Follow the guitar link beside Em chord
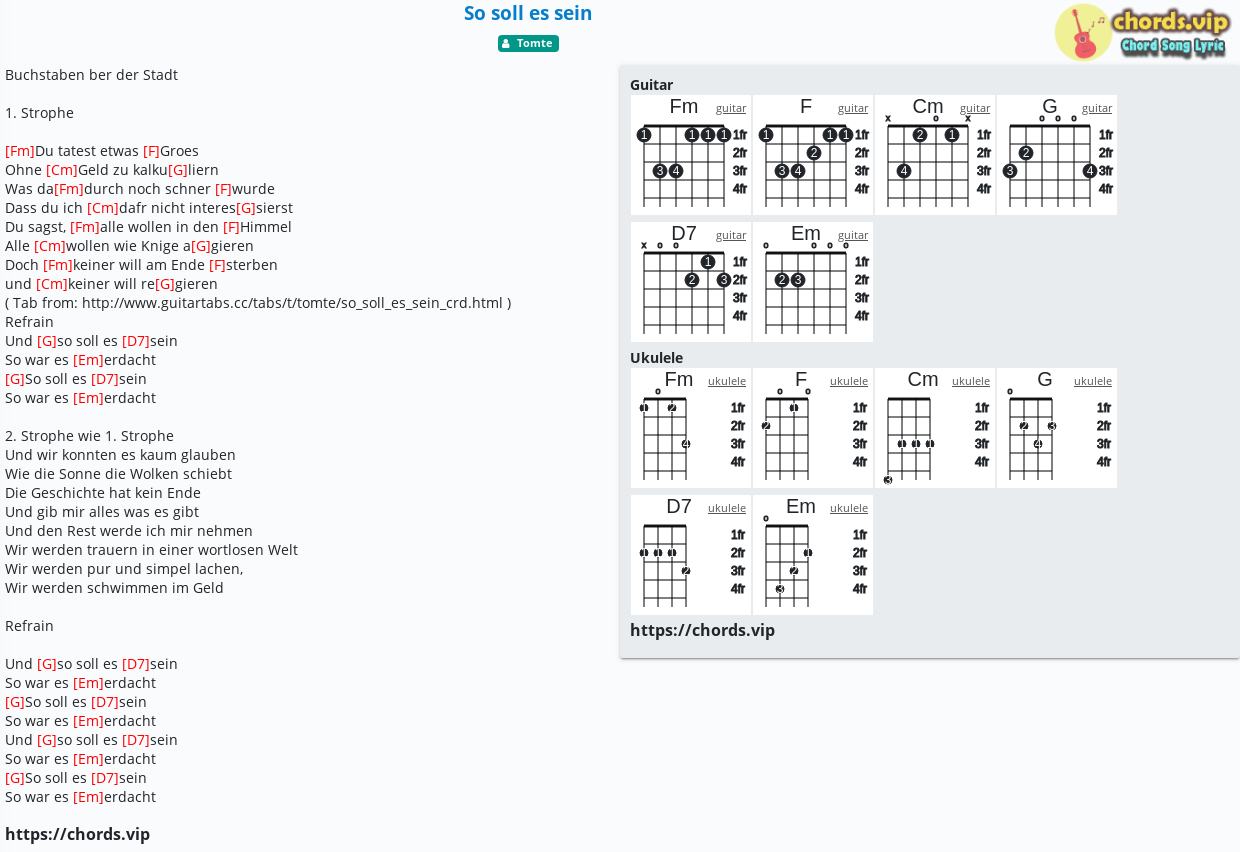 tap(853, 235)
